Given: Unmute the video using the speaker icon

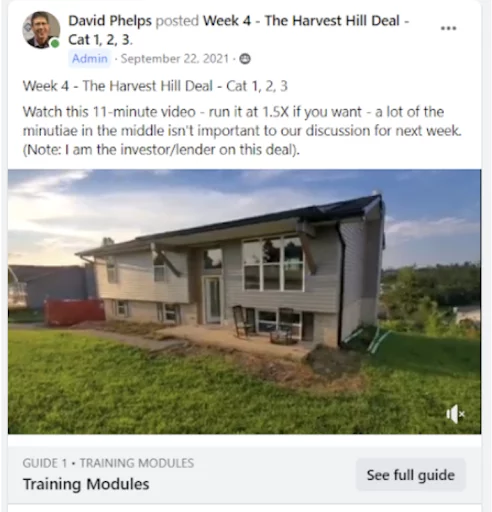Looking at the screenshot, I should (455, 414).
